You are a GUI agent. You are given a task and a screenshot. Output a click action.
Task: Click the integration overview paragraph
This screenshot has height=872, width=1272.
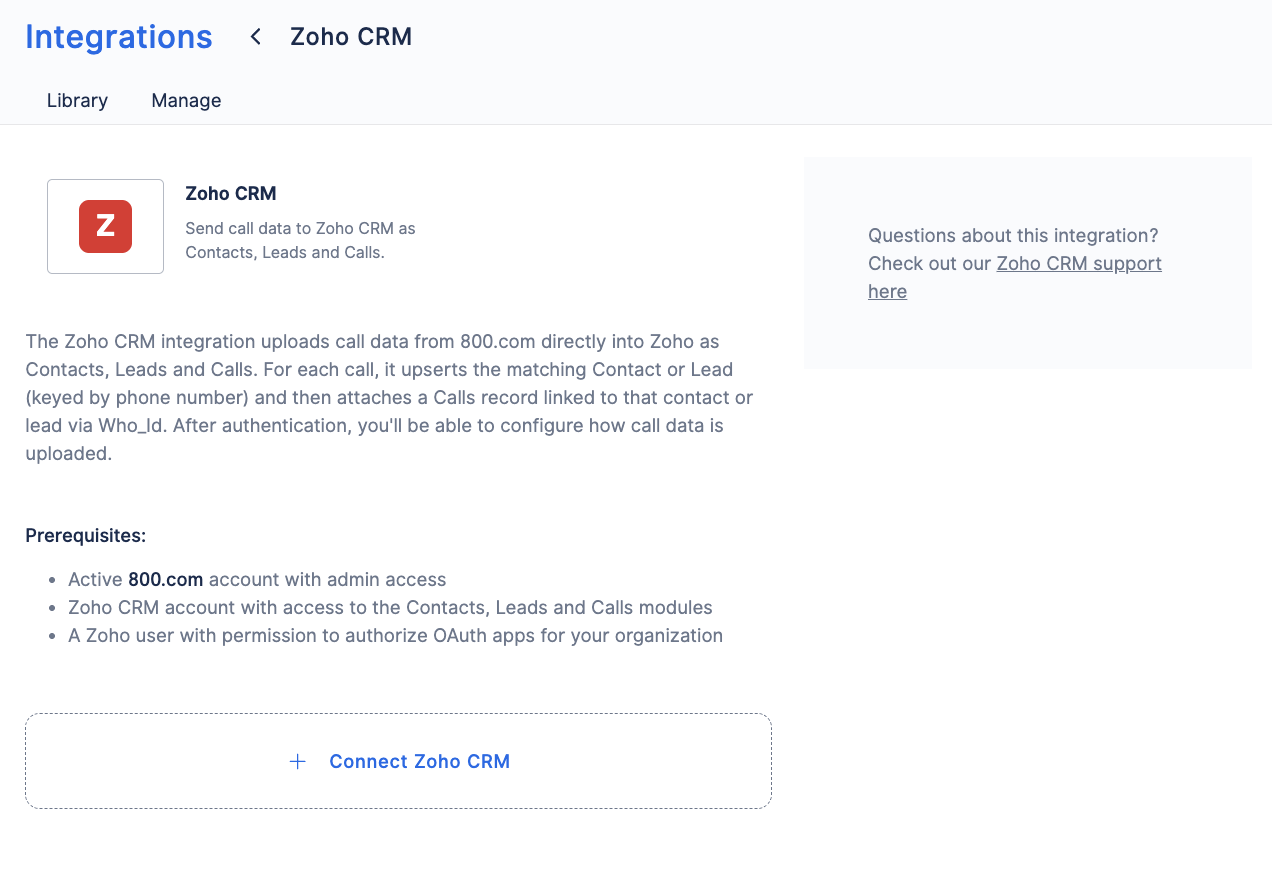click(x=389, y=398)
